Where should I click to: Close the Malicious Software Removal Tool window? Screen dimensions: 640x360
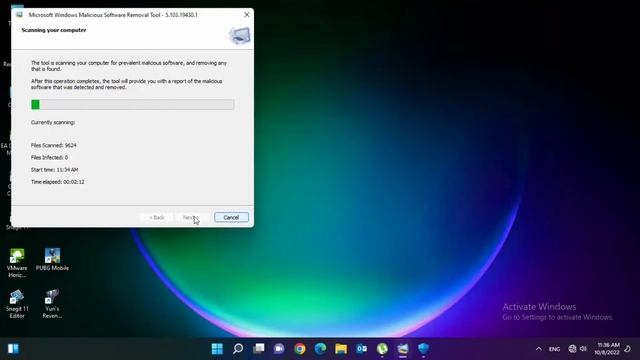coord(247,15)
